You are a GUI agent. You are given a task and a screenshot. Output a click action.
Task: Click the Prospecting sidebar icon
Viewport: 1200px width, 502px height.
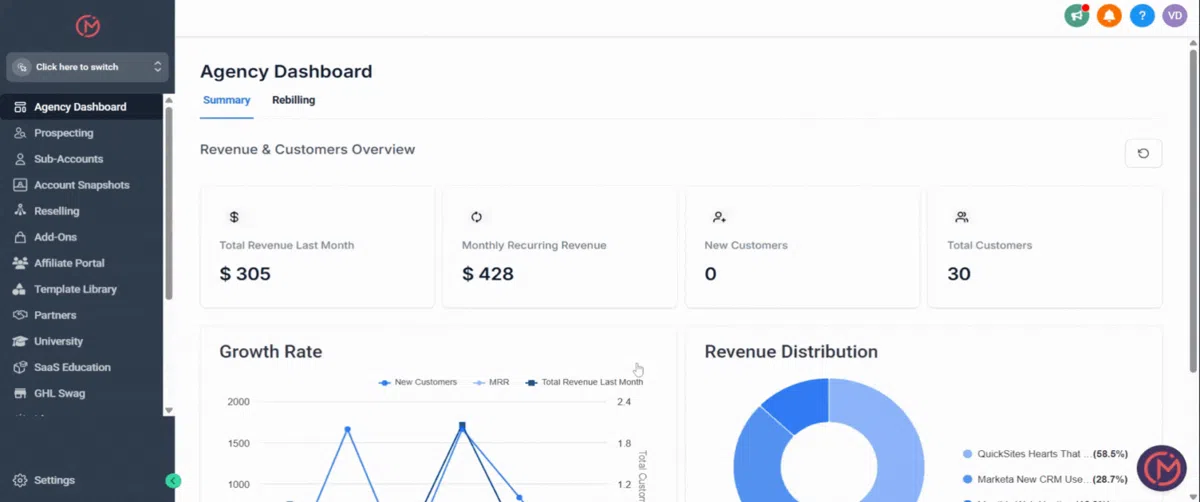(20, 133)
